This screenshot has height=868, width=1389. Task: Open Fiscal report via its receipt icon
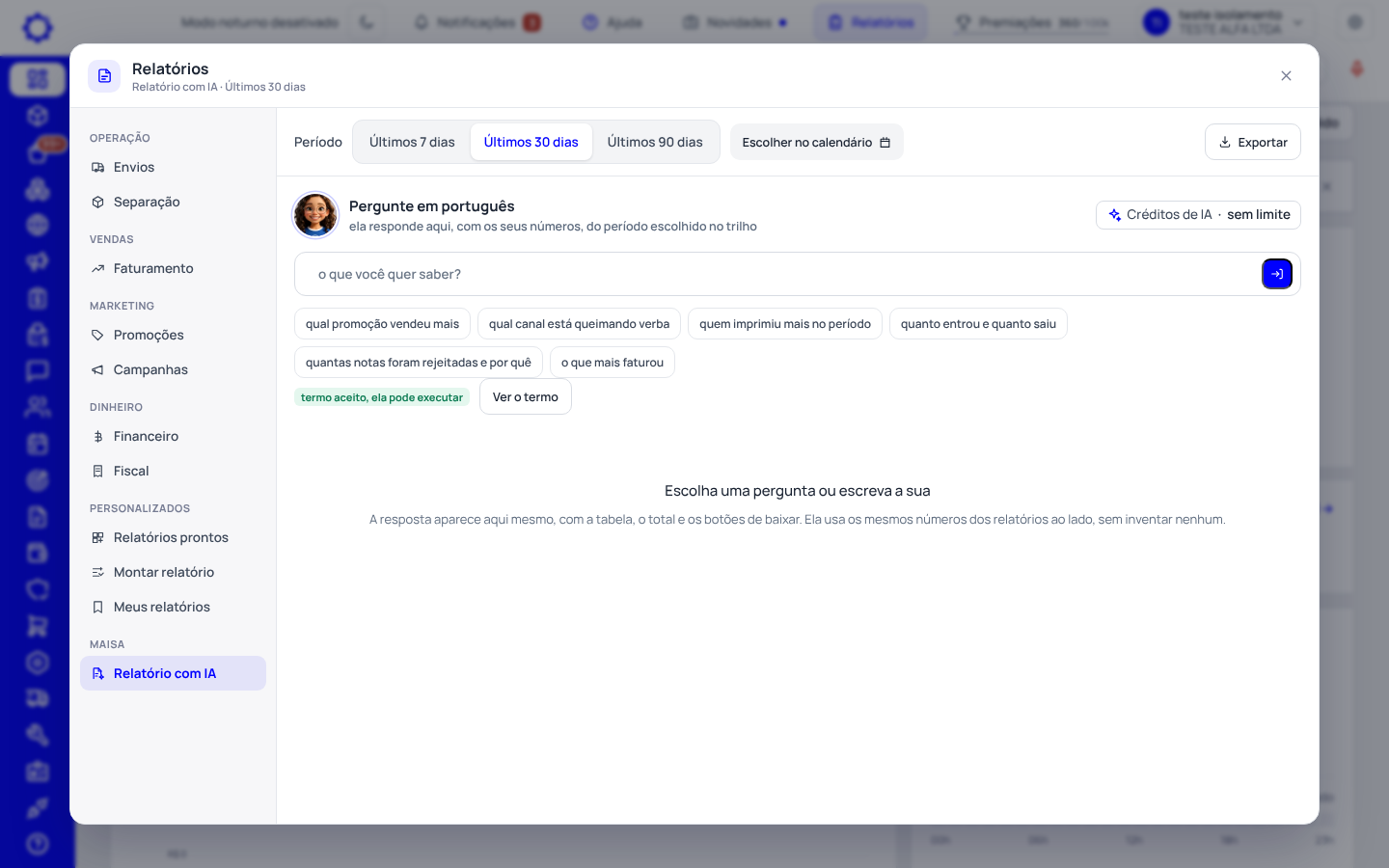point(97,472)
